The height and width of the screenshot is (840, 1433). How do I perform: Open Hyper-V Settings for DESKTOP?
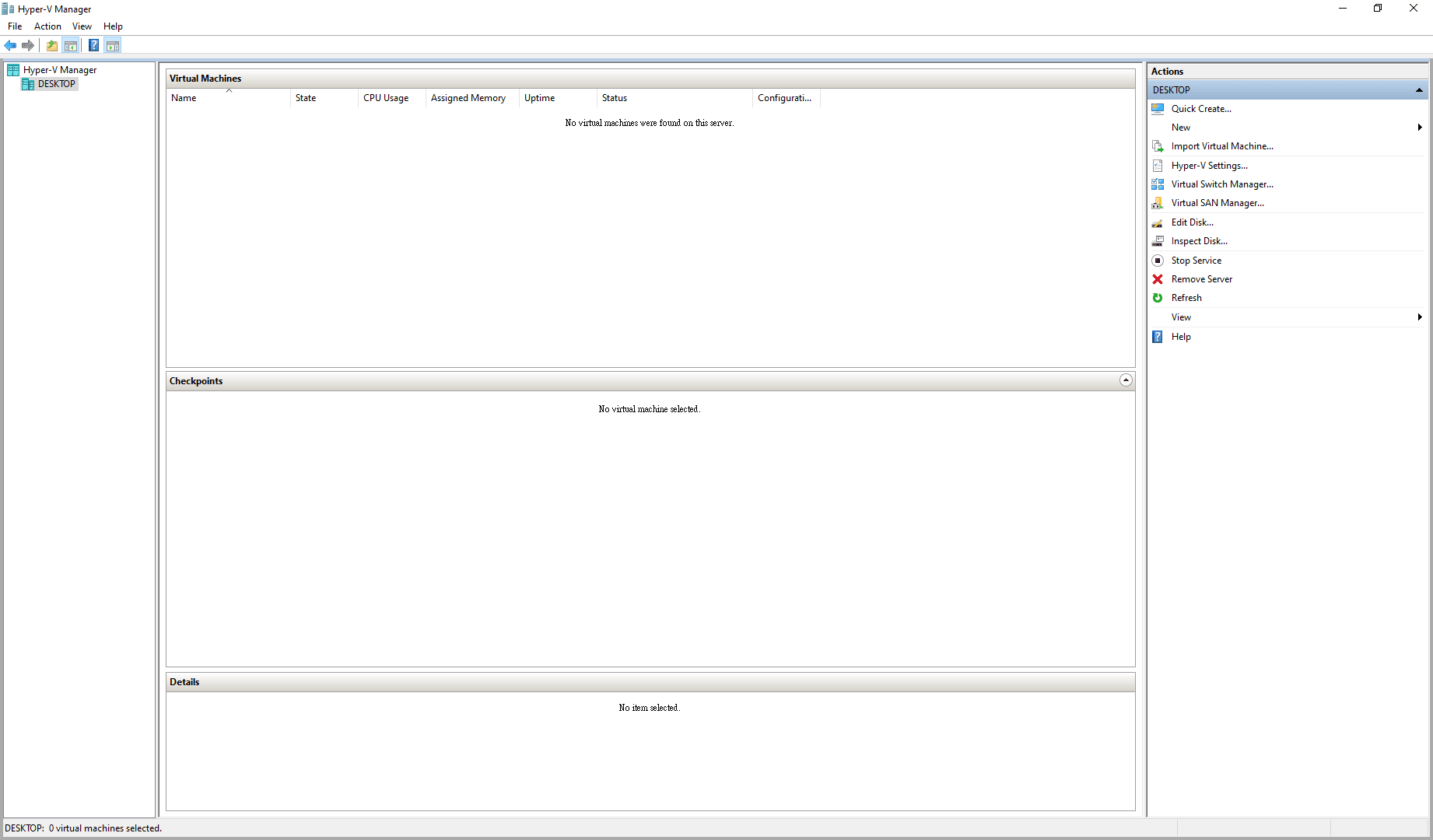1207,165
